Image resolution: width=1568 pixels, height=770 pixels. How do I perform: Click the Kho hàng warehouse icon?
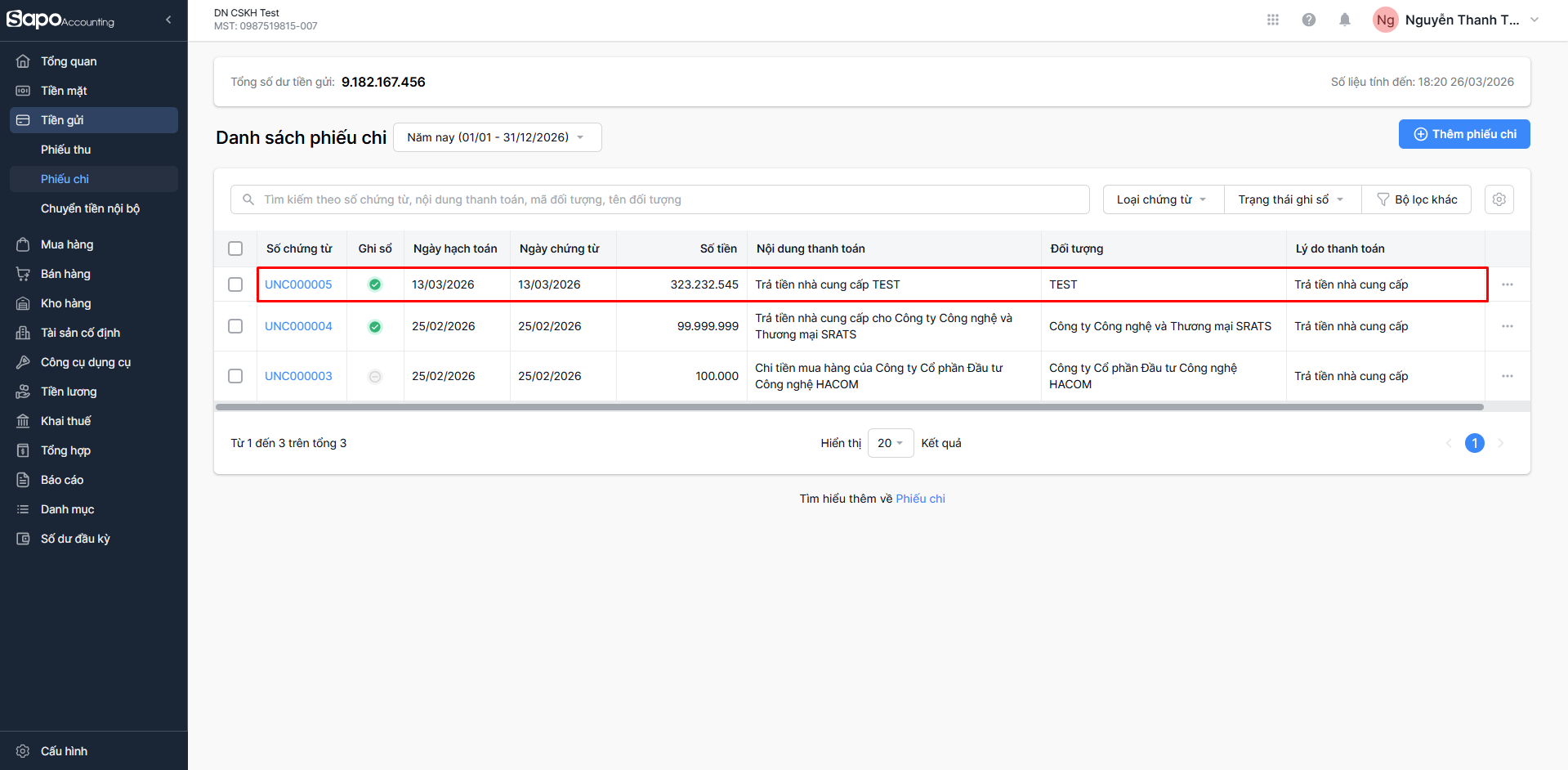click(x=23, y=303)
